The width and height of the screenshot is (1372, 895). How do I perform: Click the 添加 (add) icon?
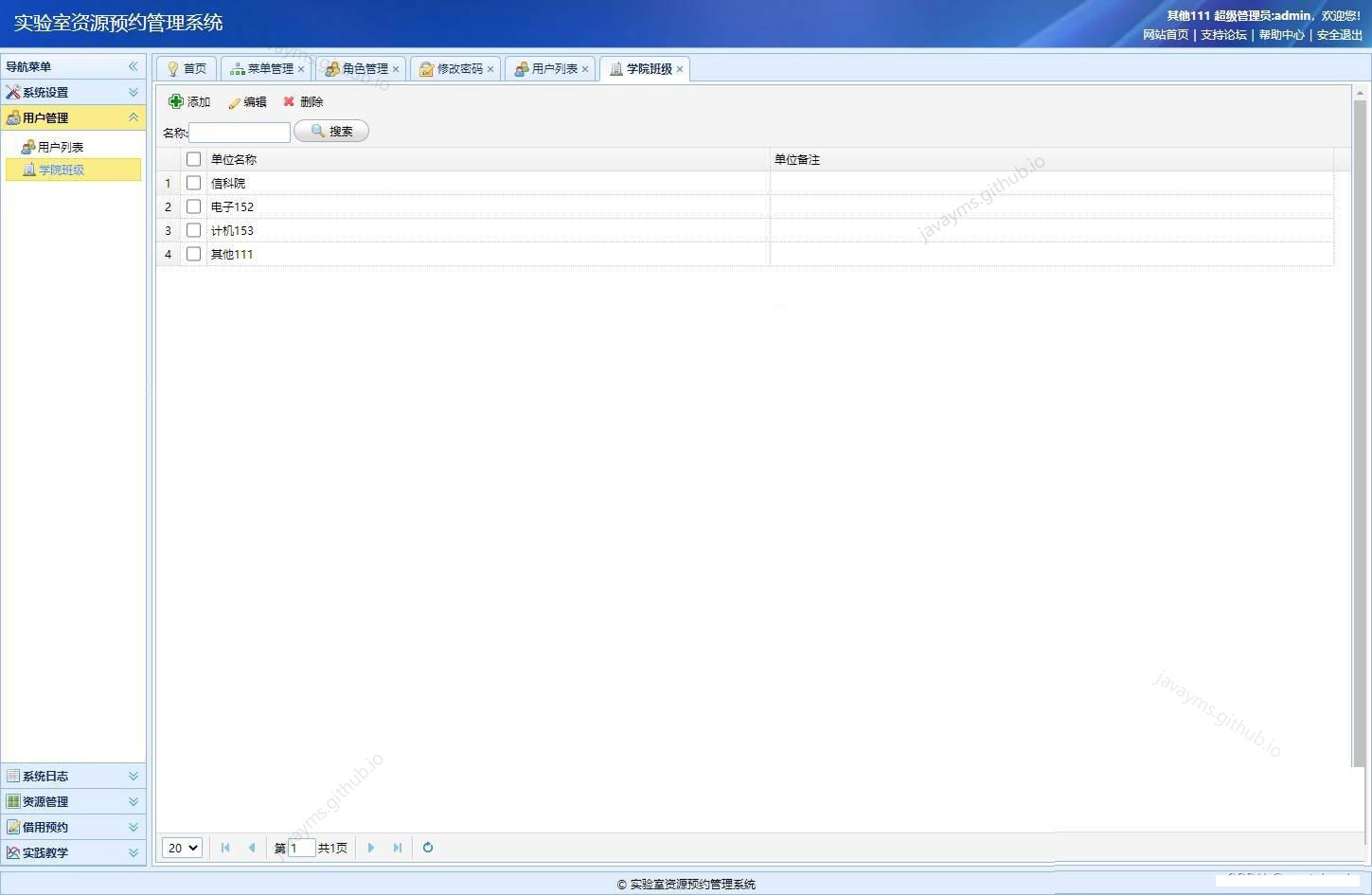click(x=176, y=101)
